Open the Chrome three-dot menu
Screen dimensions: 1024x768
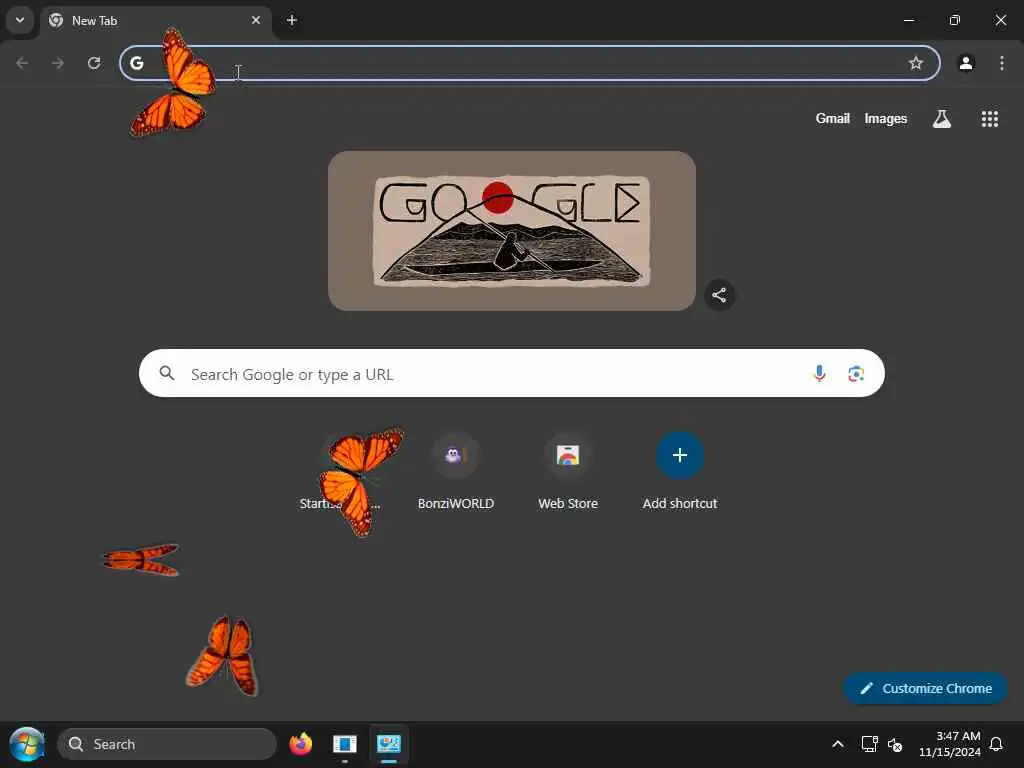point(1002,63)
